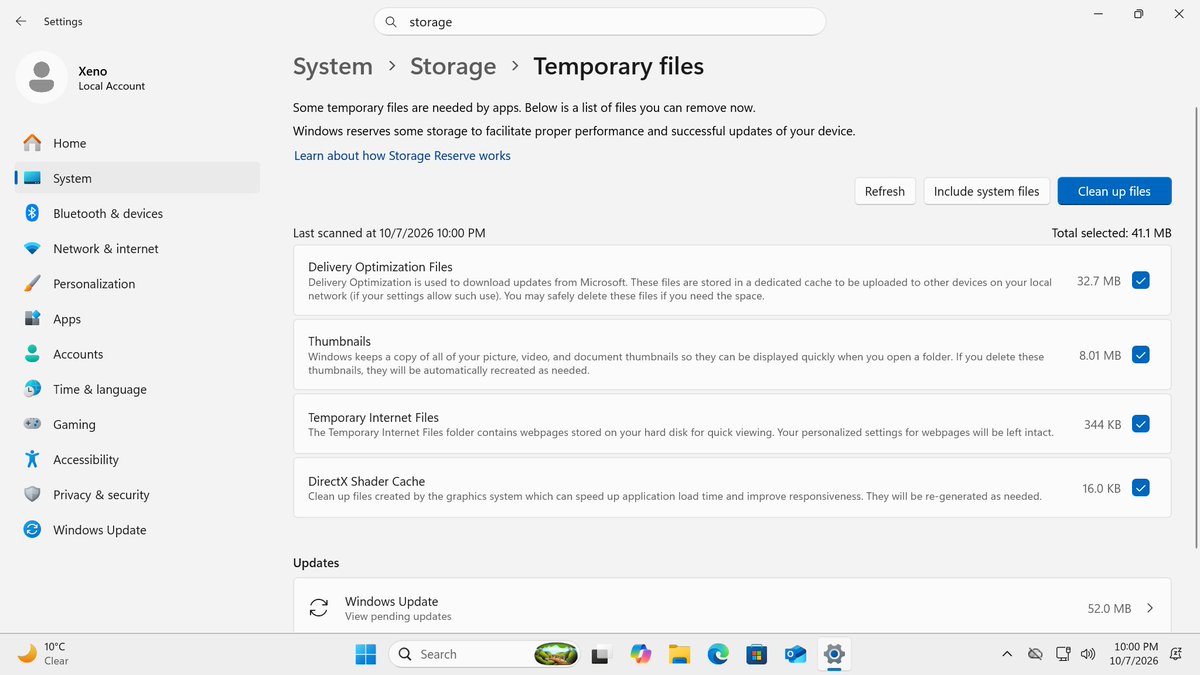
Task: Click the Last scanned timestamp text
Action: (x=389, y=233)
